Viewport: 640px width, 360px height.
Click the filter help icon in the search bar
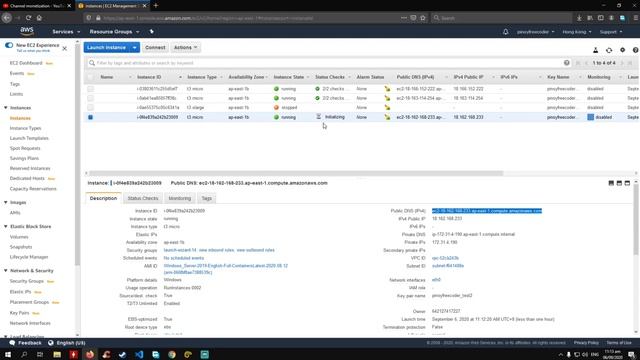tap(567, 63)
